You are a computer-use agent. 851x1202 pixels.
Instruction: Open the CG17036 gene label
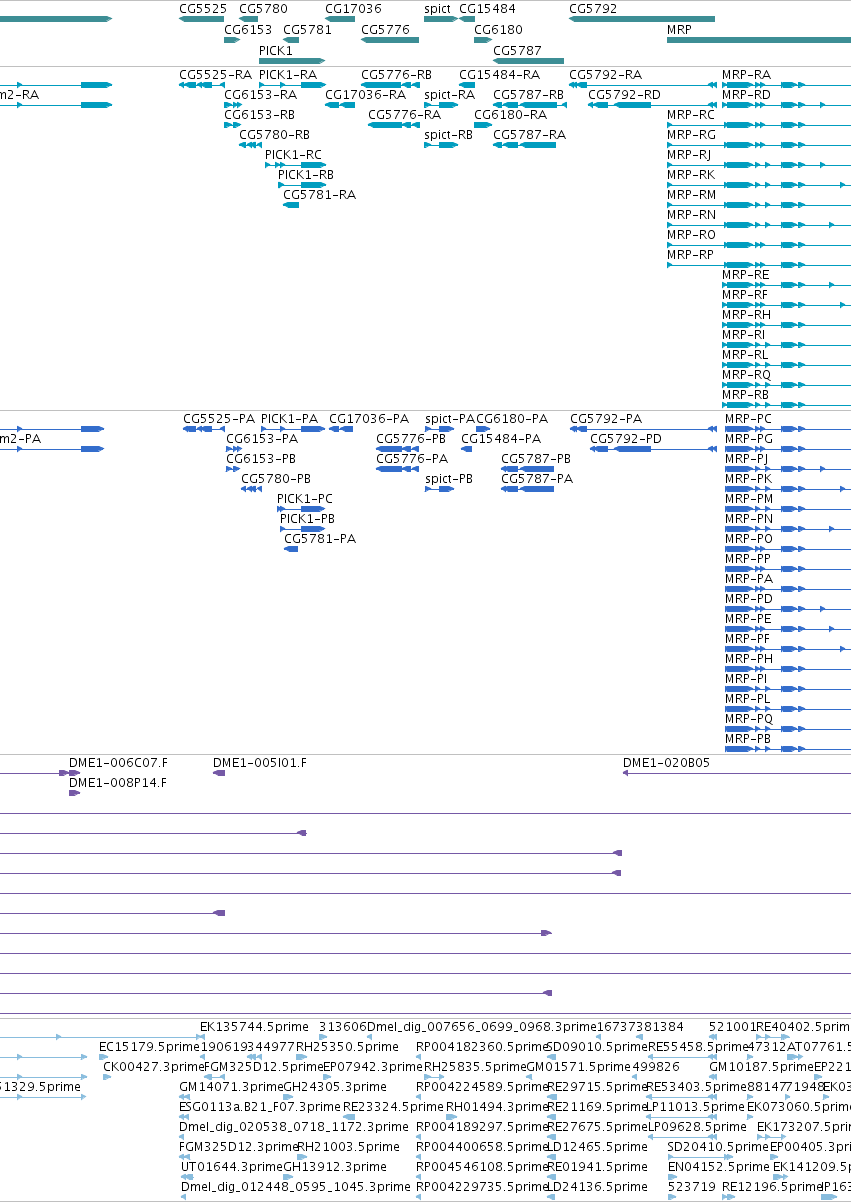click(353, 8)
